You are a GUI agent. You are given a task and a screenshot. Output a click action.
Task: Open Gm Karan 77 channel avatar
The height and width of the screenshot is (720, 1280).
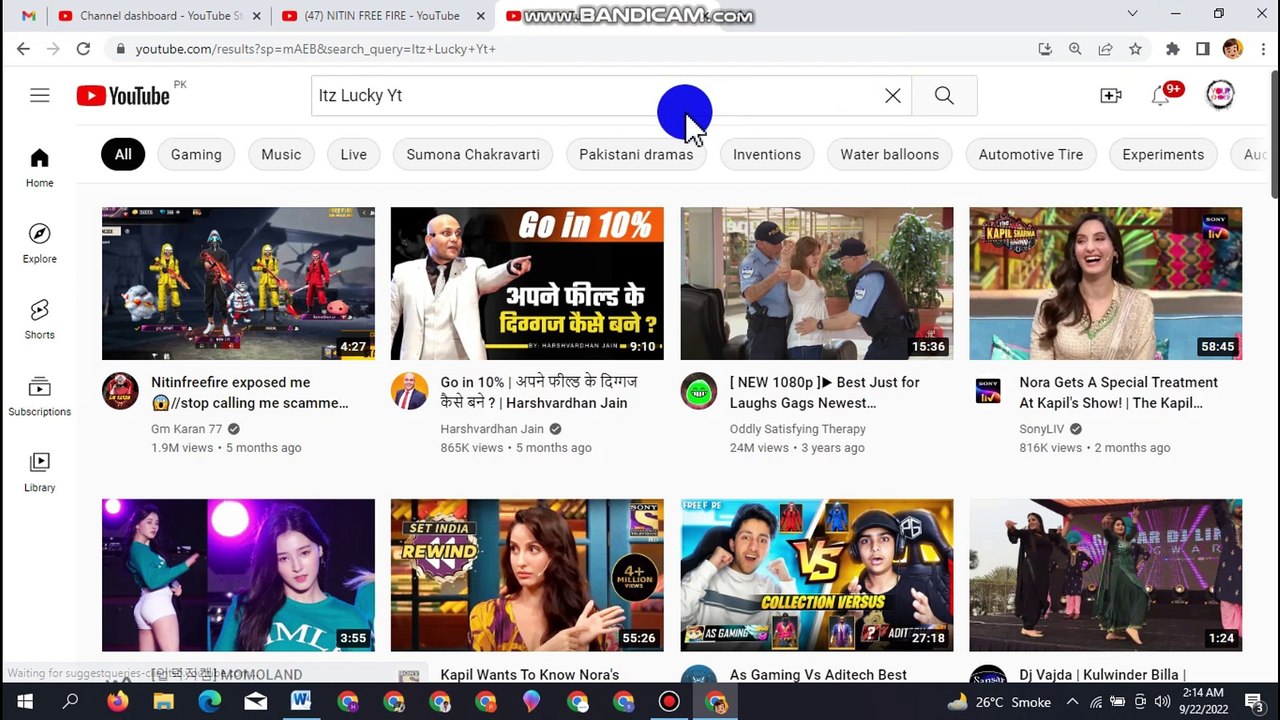pos(120,391)
